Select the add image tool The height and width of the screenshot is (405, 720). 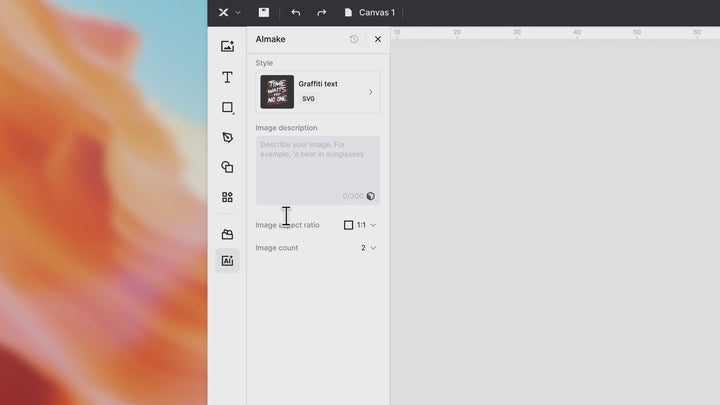click(x=227, y=47)
